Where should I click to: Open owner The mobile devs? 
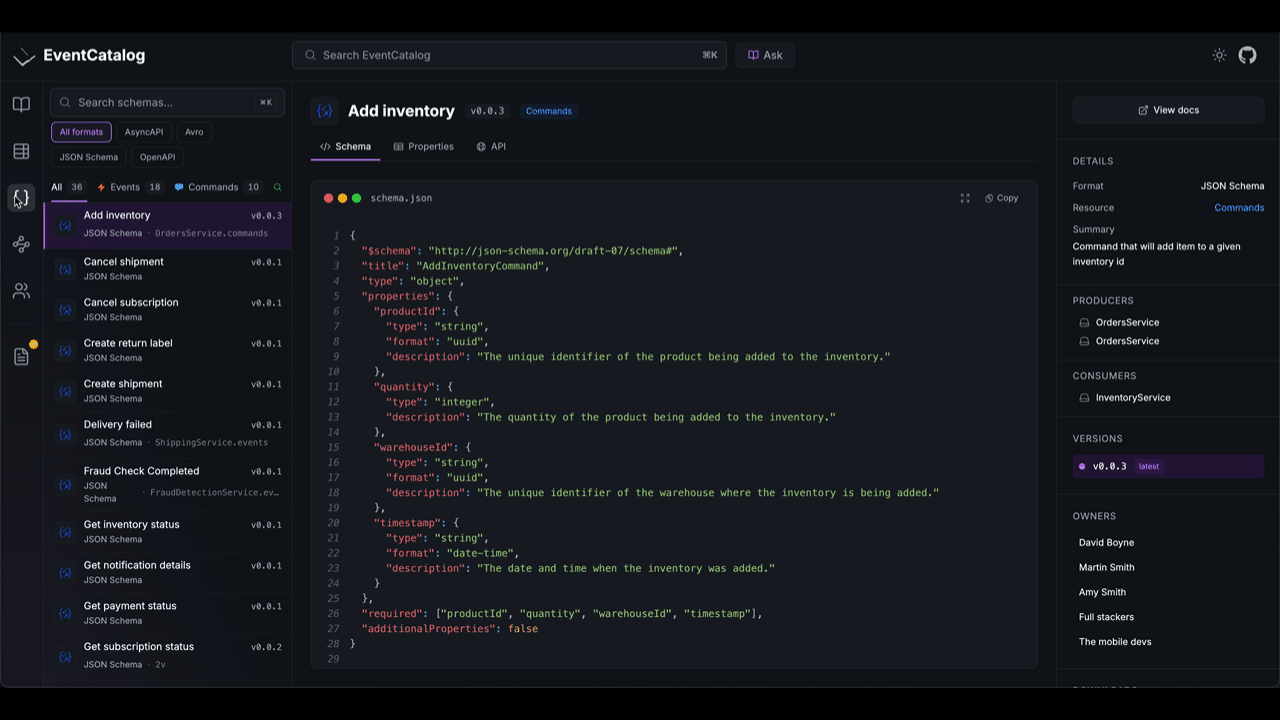(1115, 642)
